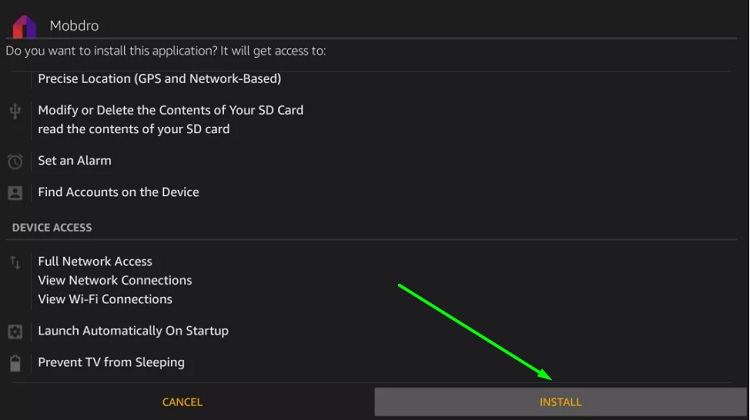750x420 pixels.
Task: Select Launch Automatically On Startup permission
Action: point(133,331)
